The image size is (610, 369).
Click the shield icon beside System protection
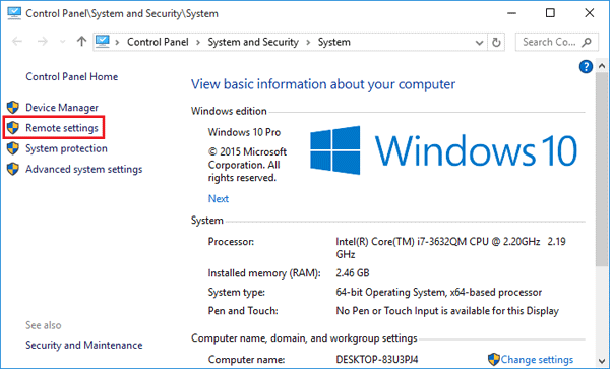[x=13, y=148]
